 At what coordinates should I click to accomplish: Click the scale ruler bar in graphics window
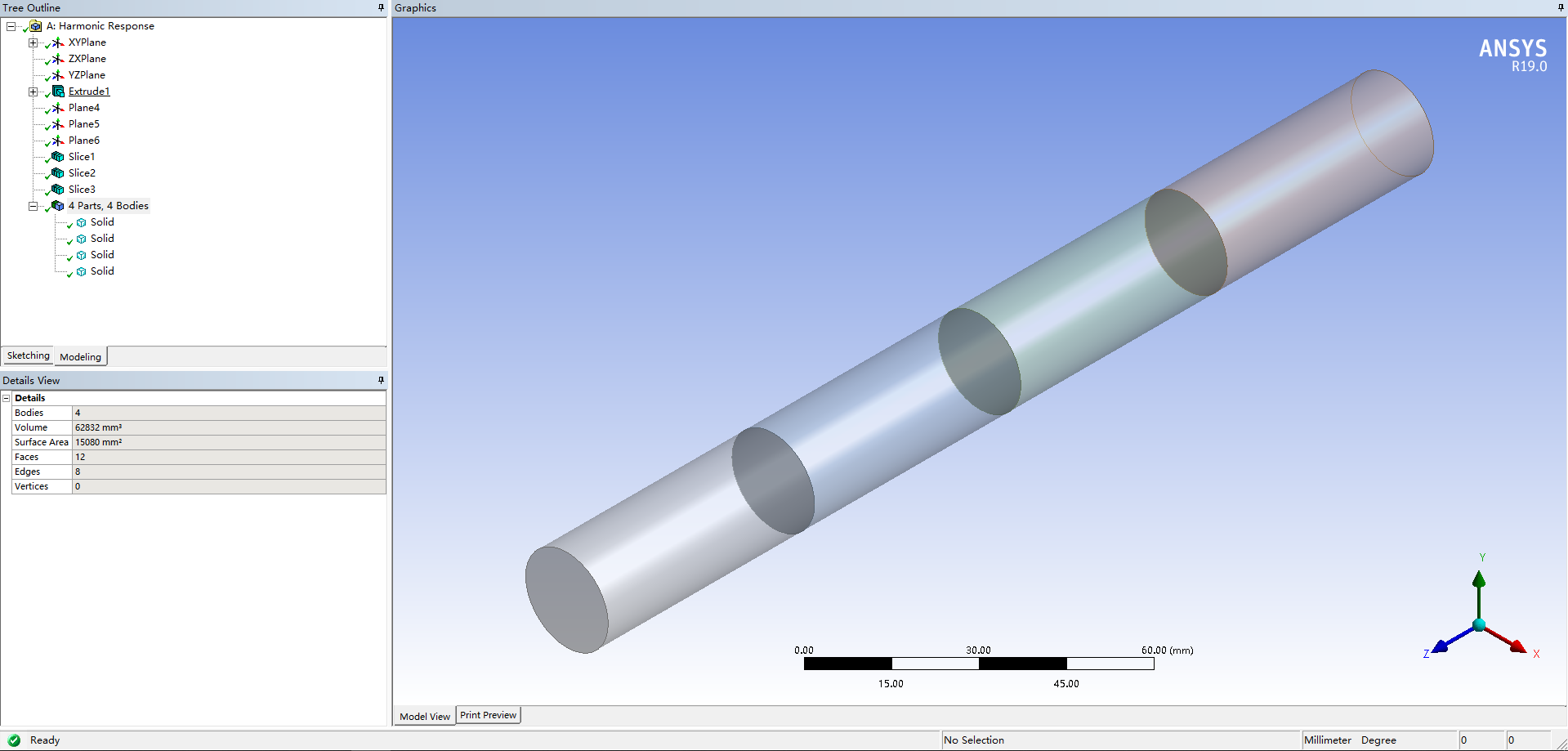979,664
